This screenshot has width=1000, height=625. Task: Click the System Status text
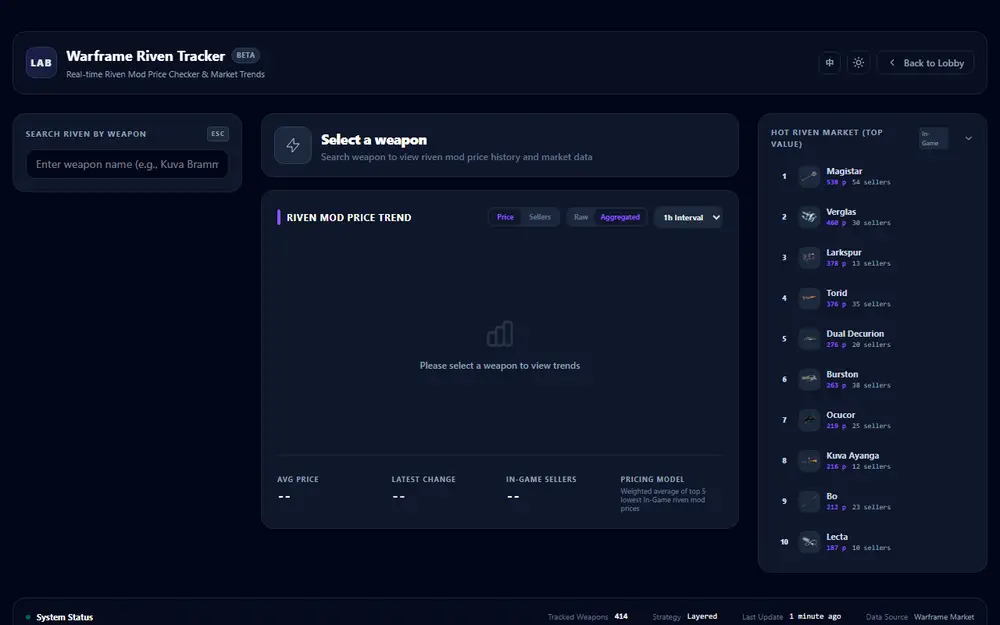64,617
